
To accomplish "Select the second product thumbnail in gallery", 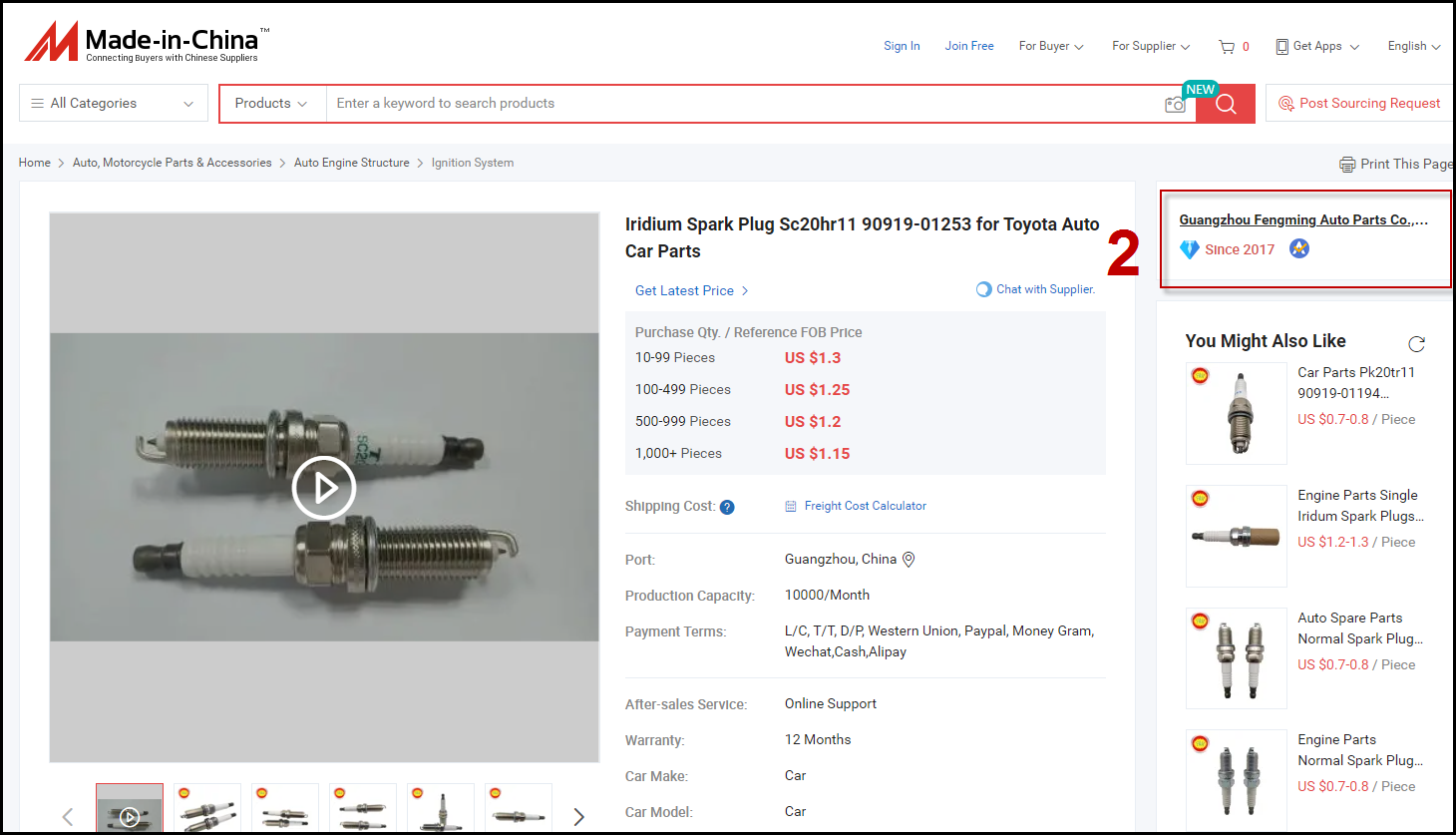I will 207,808.
